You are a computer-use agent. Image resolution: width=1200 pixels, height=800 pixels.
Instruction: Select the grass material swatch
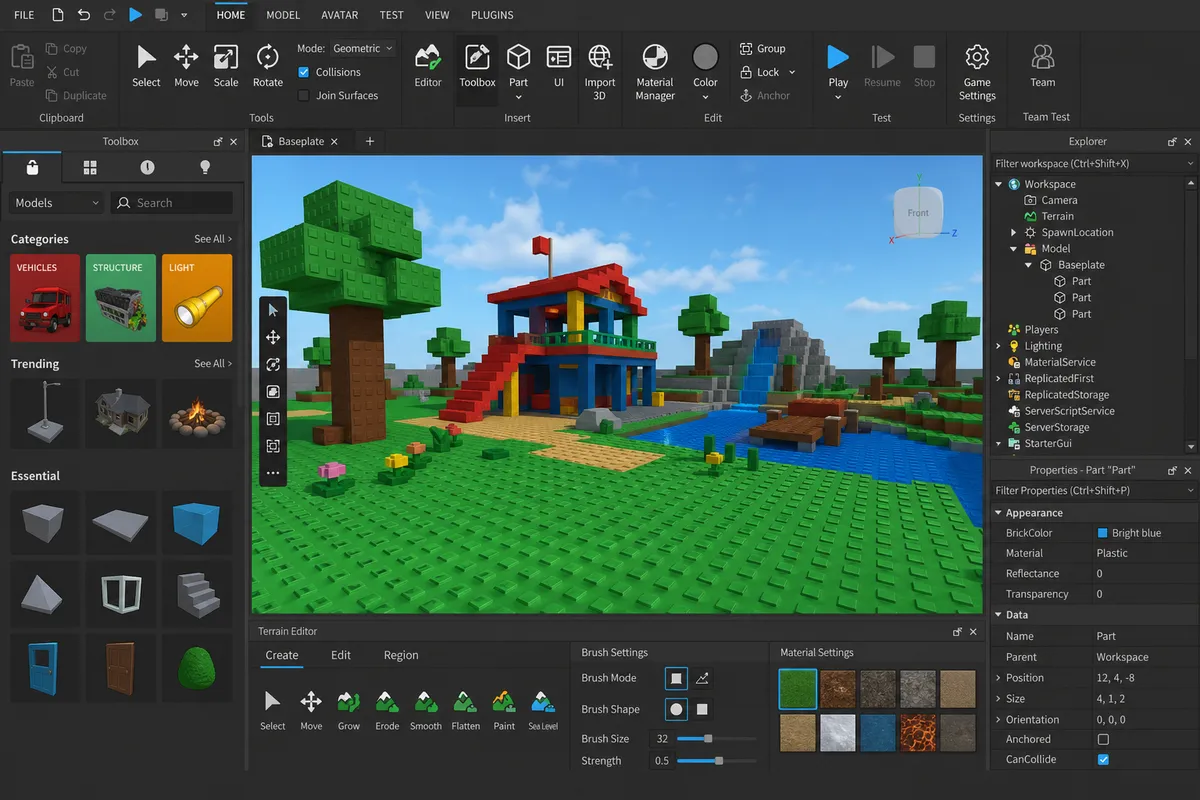pyautogui.click(x=798, y=689)
